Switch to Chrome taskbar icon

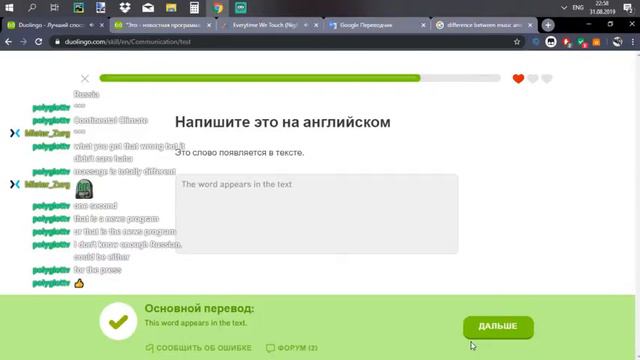point(218,8)
